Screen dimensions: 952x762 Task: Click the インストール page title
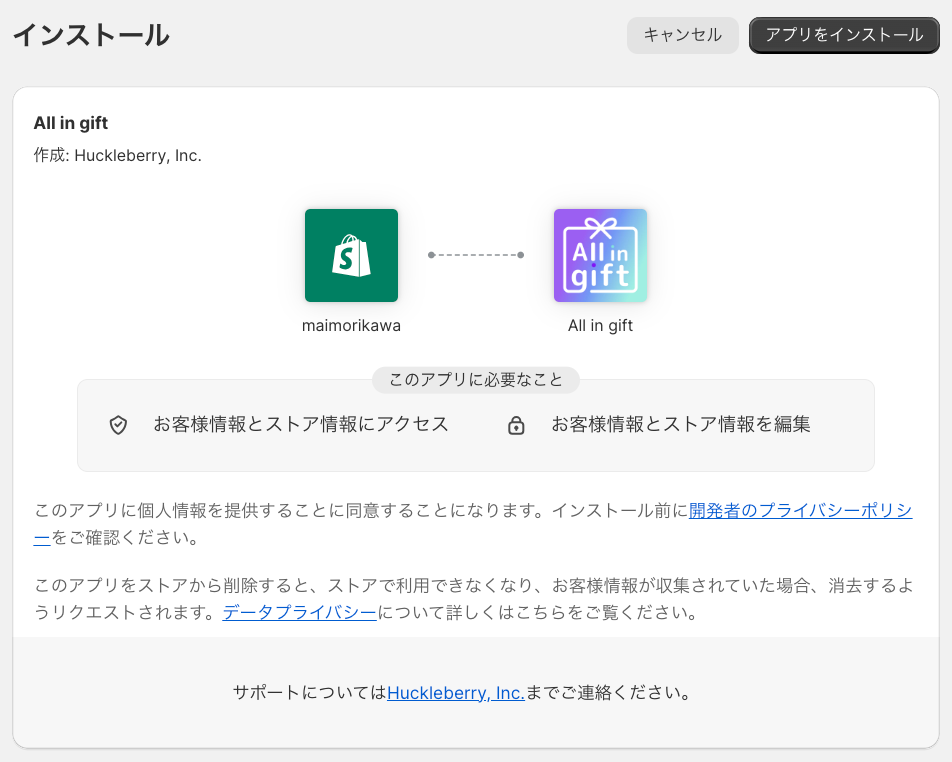(x=91, y=35)
